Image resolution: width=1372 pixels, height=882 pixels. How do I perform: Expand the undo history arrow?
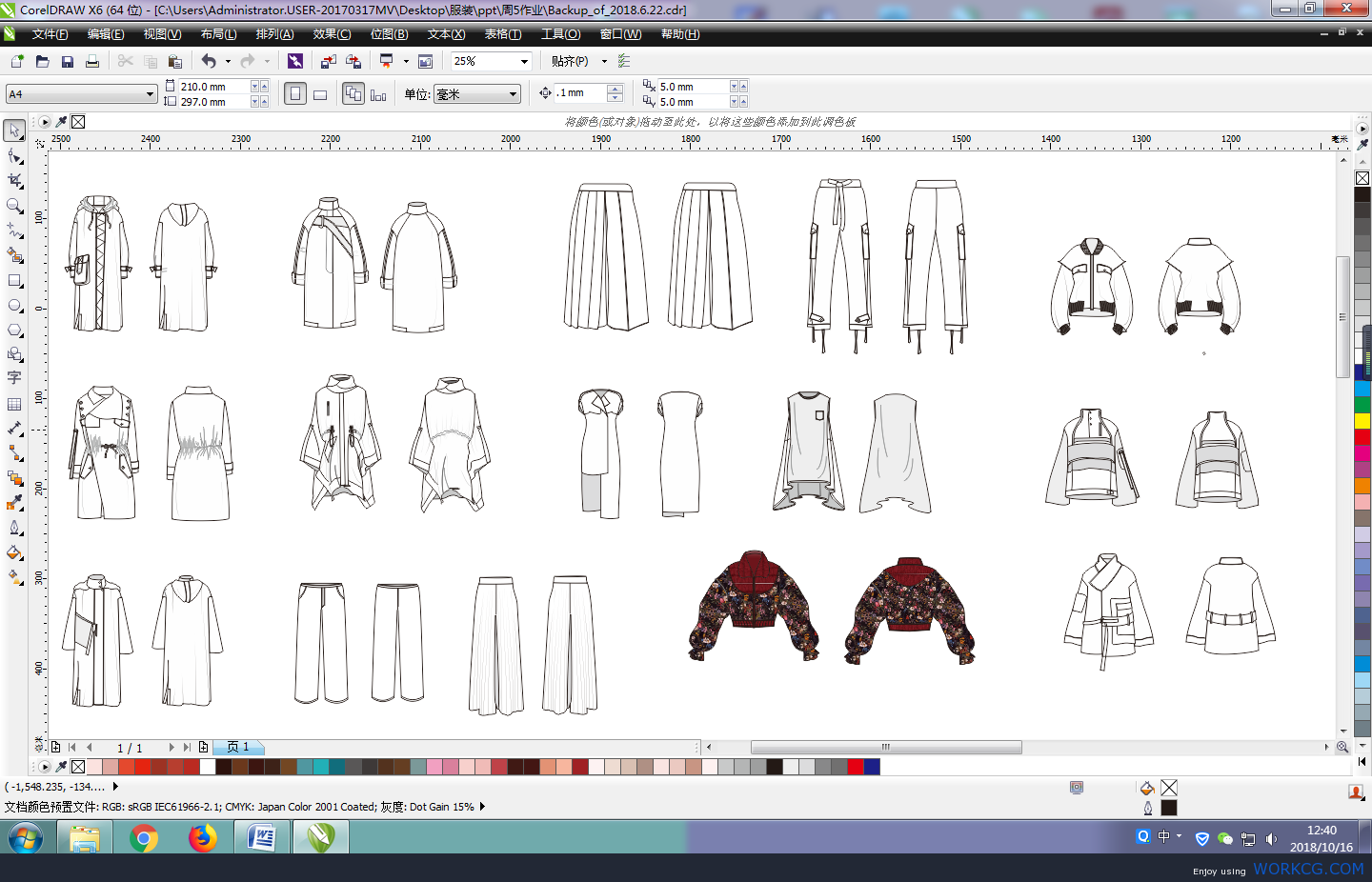point(228,61)
